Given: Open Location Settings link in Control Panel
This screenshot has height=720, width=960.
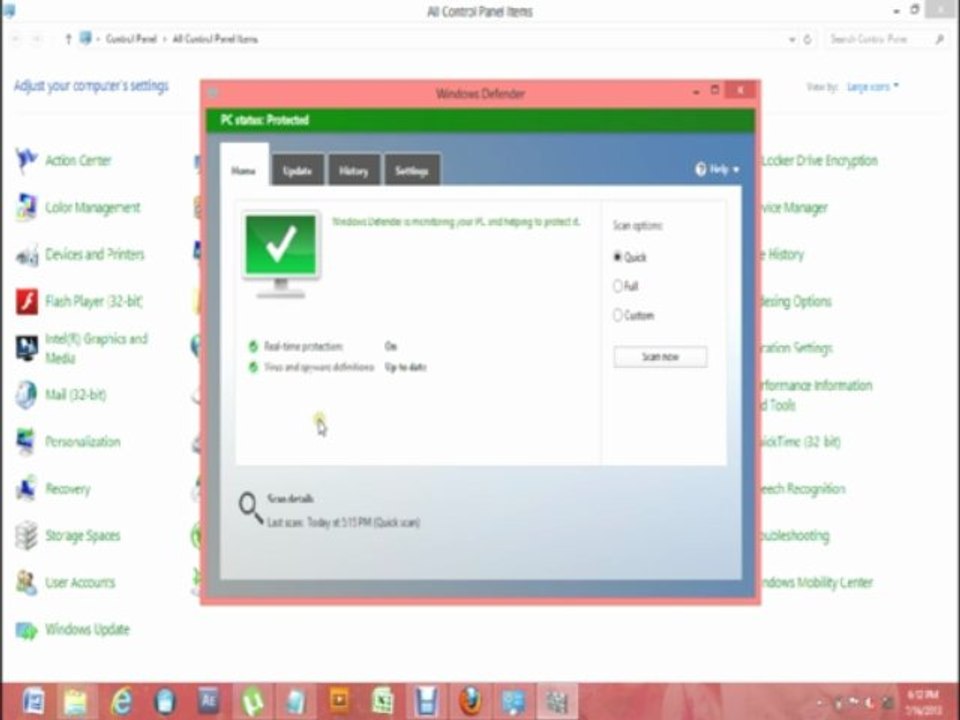Looking at the screenshot, I should click(797, 348).
